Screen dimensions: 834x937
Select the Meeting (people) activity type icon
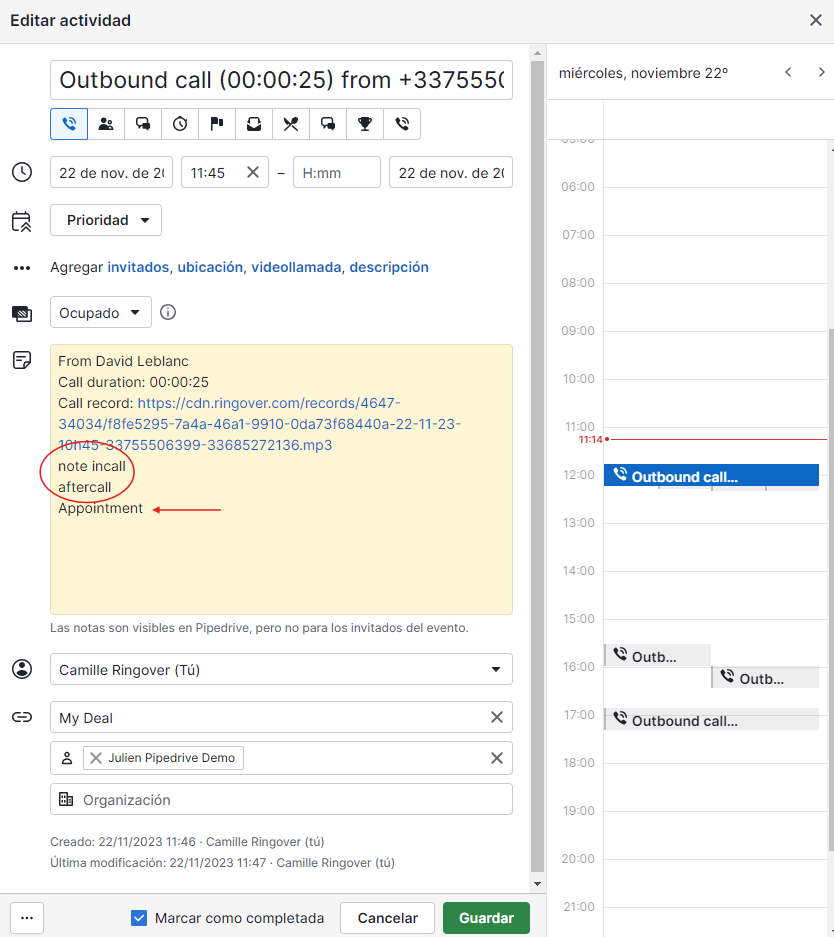106,124
